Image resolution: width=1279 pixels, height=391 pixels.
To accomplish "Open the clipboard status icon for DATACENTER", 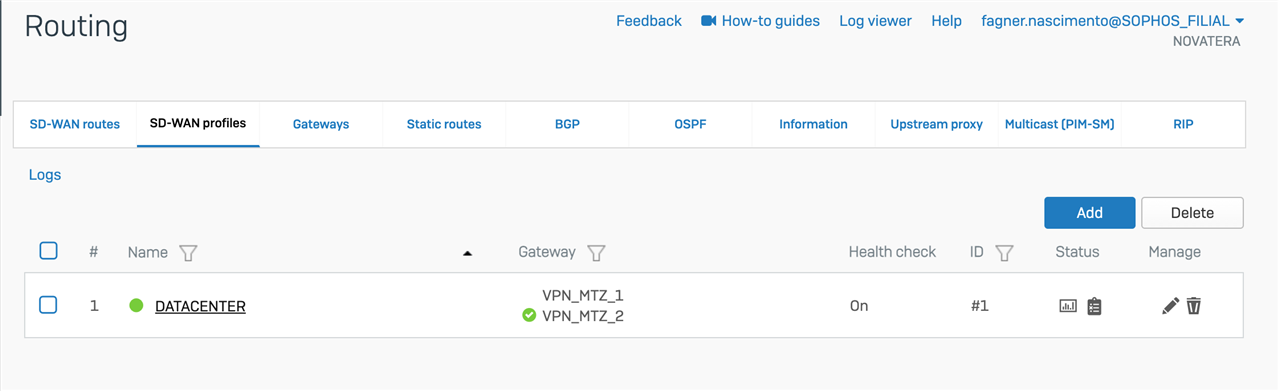I will tap(1094, 306).
